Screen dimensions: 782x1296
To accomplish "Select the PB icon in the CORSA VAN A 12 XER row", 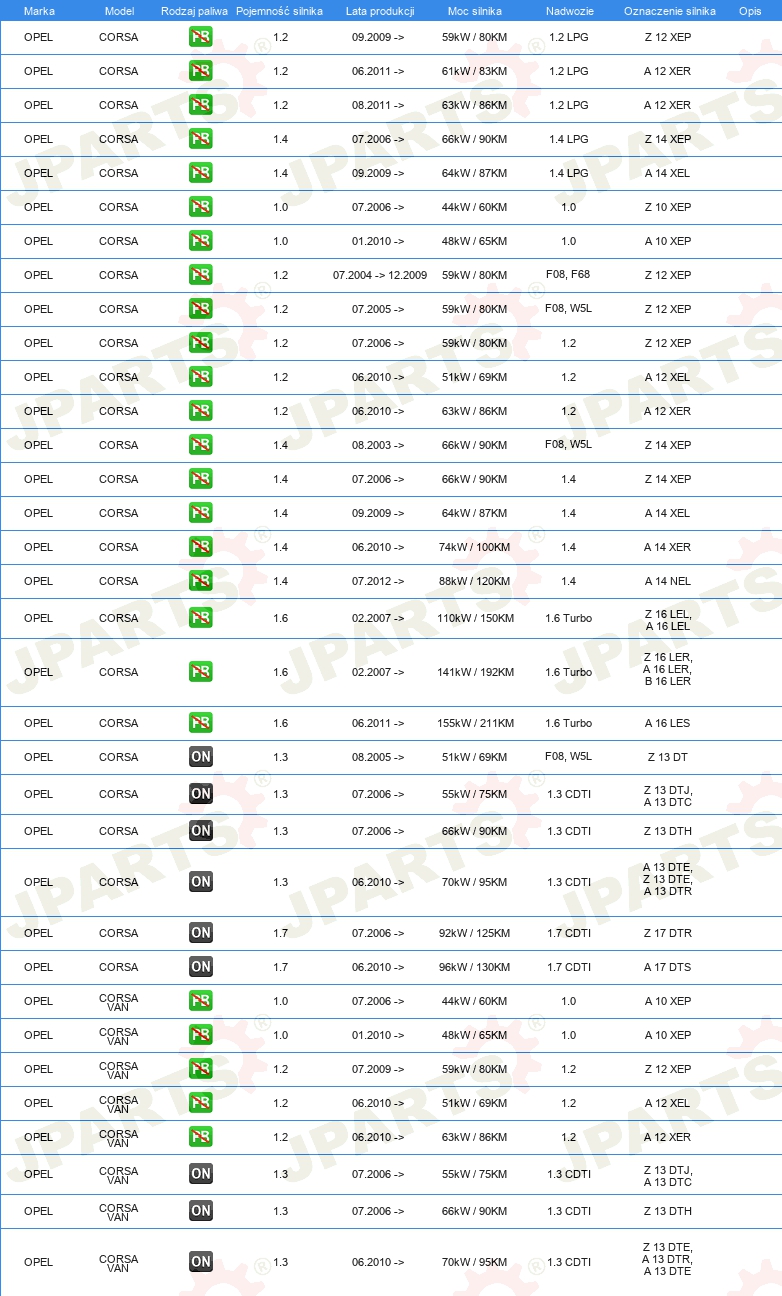I will coord(201,1137).
